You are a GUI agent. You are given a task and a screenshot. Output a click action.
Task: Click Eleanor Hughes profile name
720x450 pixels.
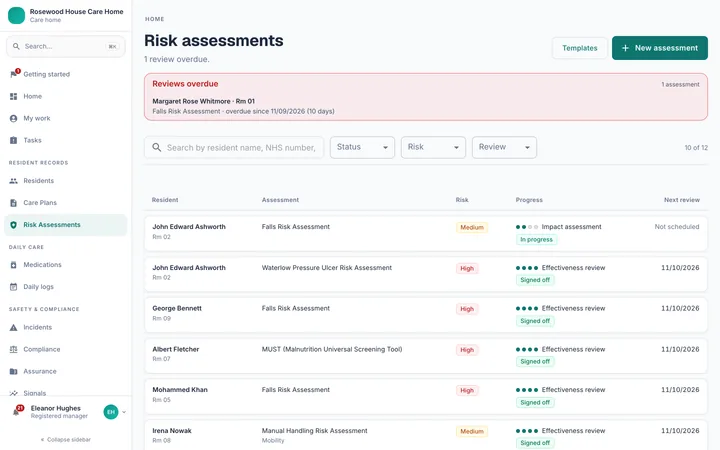(x=56, y=408)
